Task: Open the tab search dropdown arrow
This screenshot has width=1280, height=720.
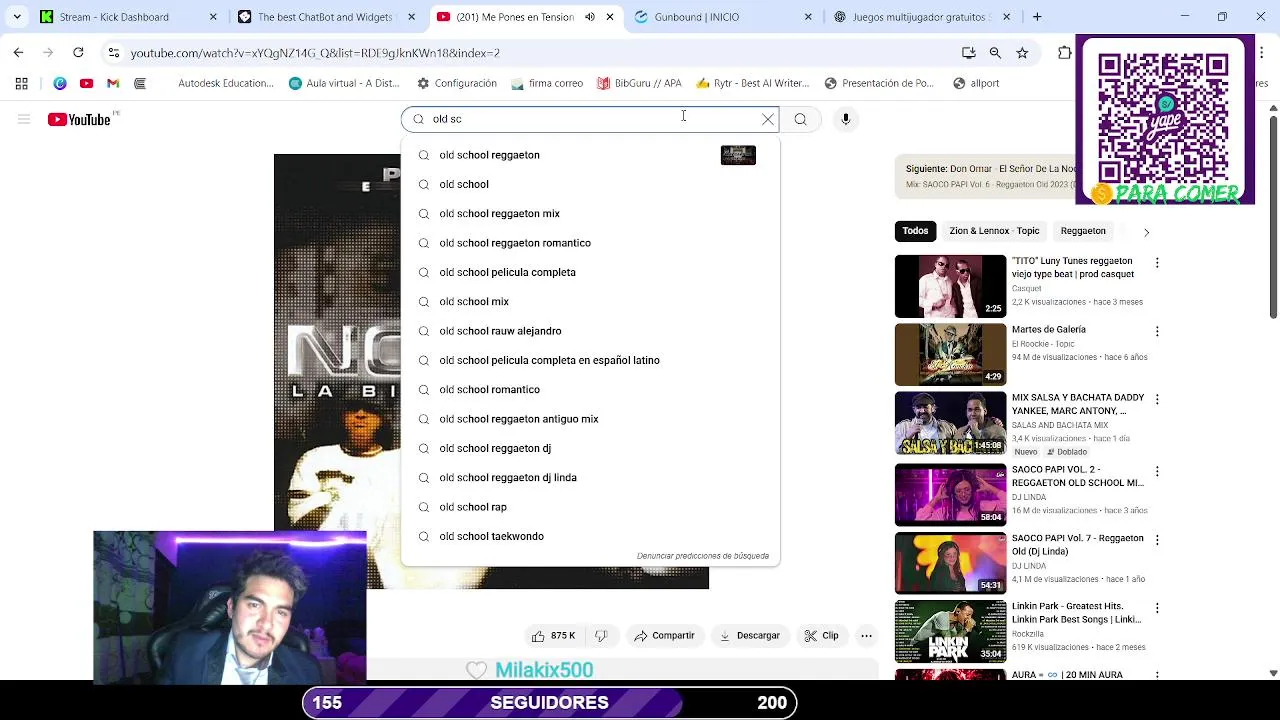Action: [x=17, y=17]
